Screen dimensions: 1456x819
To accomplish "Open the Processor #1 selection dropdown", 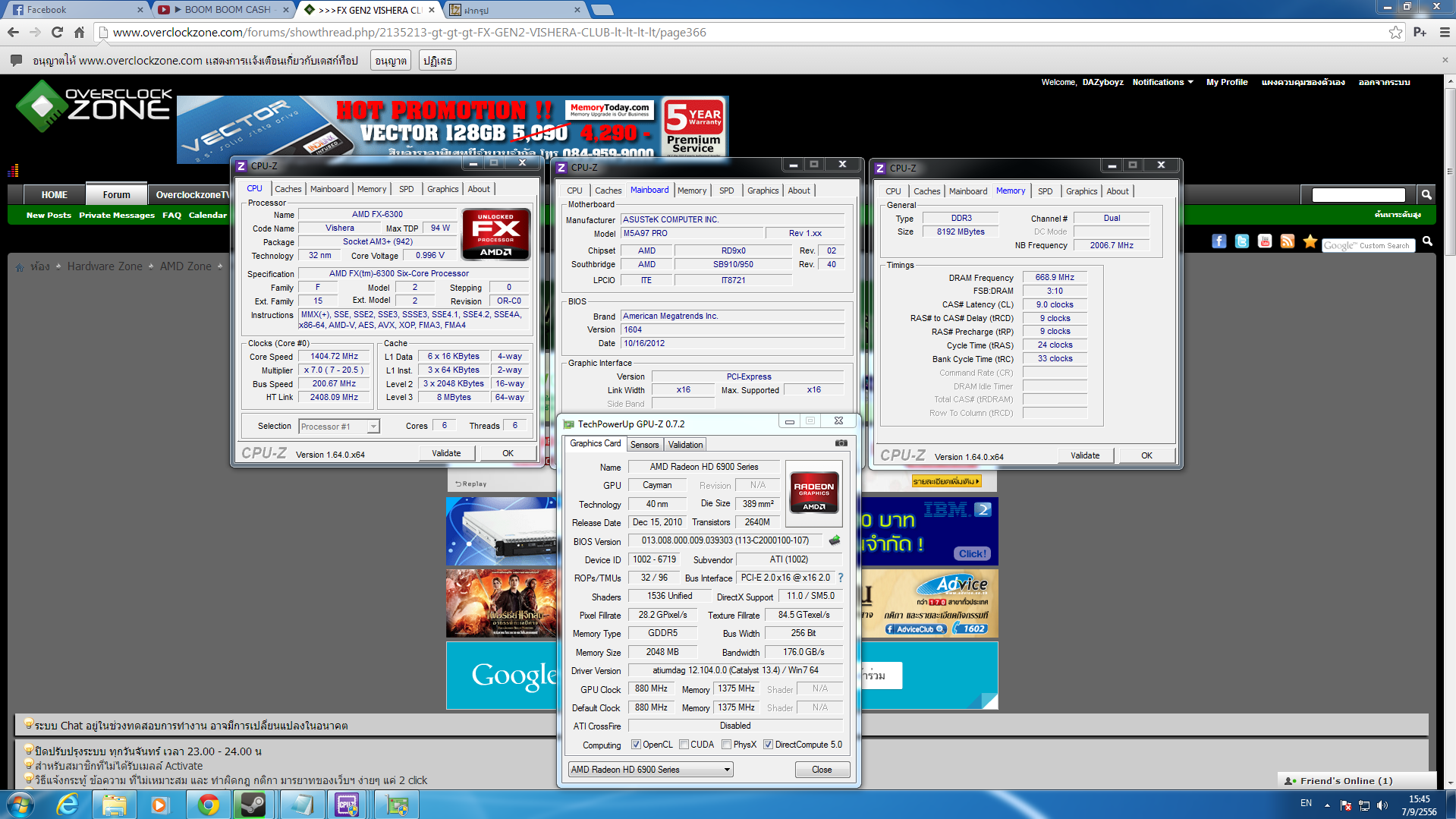I will 339,427.
